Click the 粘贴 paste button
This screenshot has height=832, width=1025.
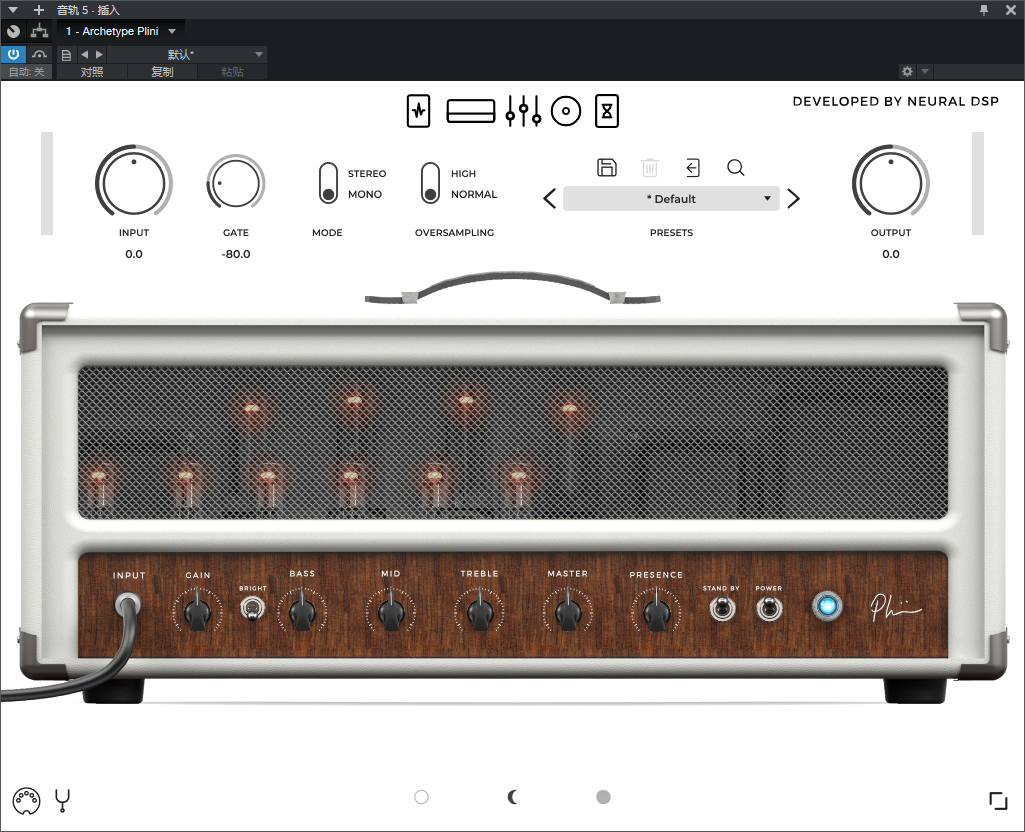click(x=232, y=72)
